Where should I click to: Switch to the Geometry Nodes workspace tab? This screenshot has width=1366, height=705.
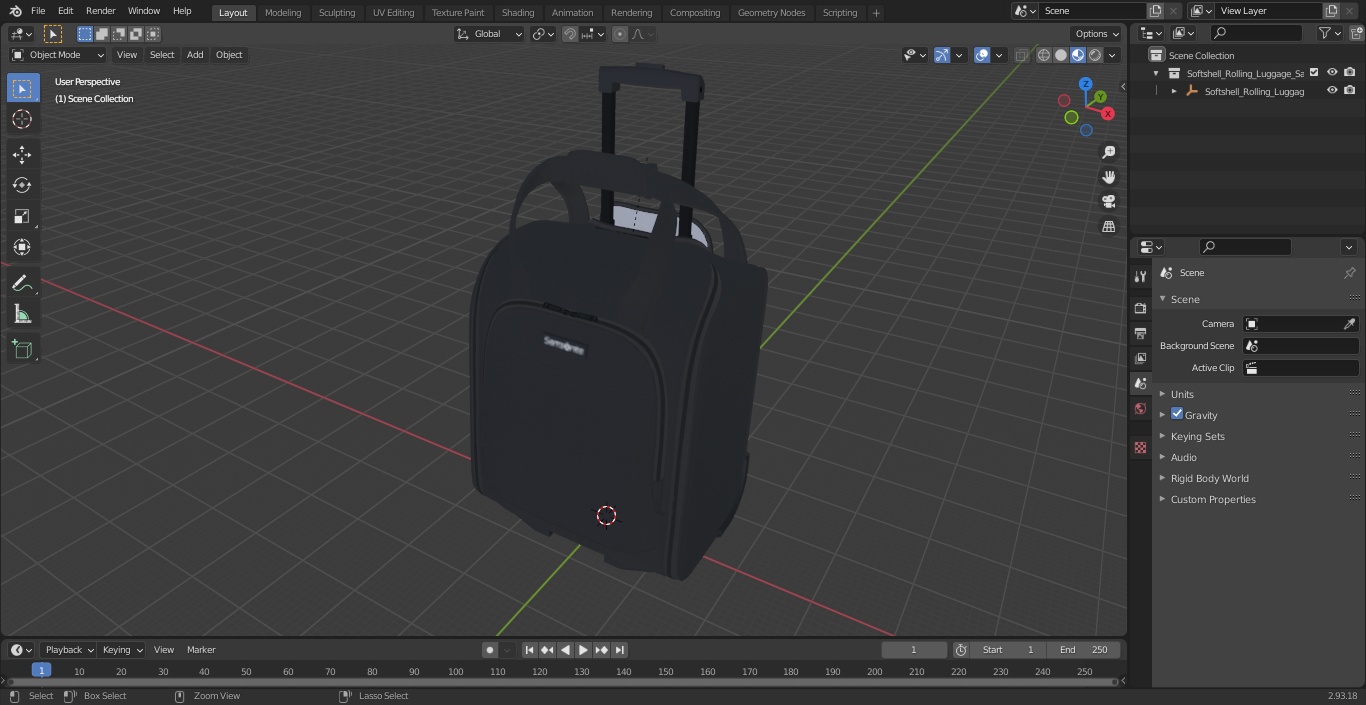pyautogui.click(x=771, y=12)
